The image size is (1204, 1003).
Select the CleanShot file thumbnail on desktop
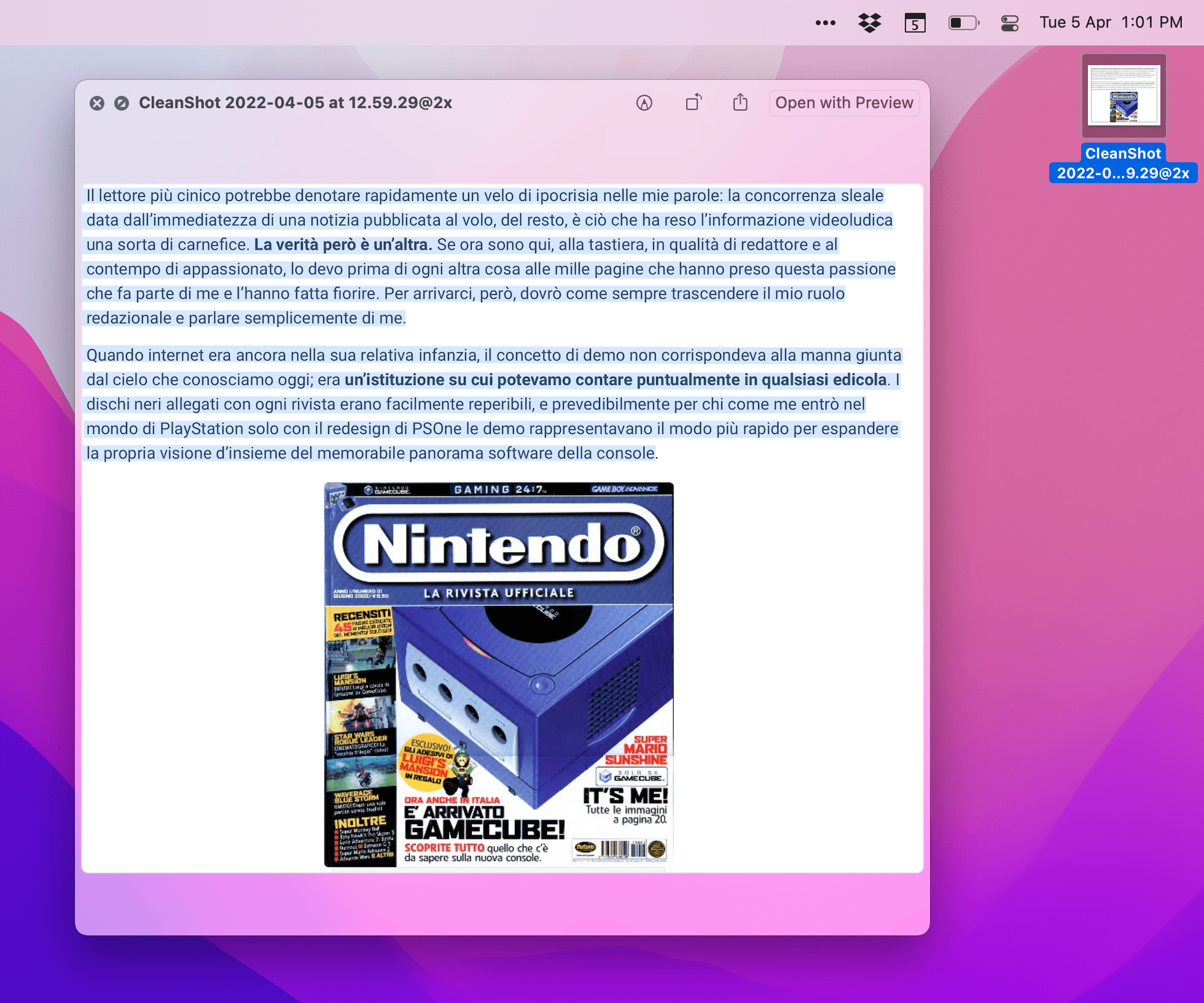1124,96
